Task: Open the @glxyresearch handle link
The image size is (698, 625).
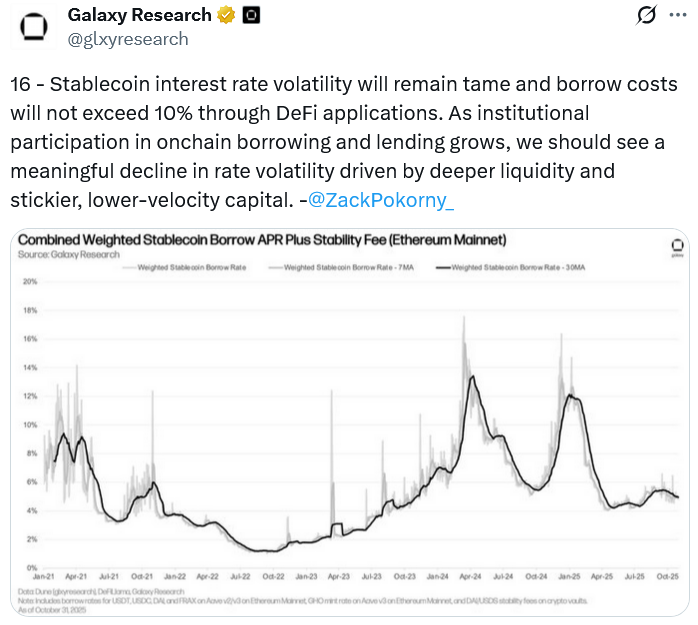Action: point(127,39)
